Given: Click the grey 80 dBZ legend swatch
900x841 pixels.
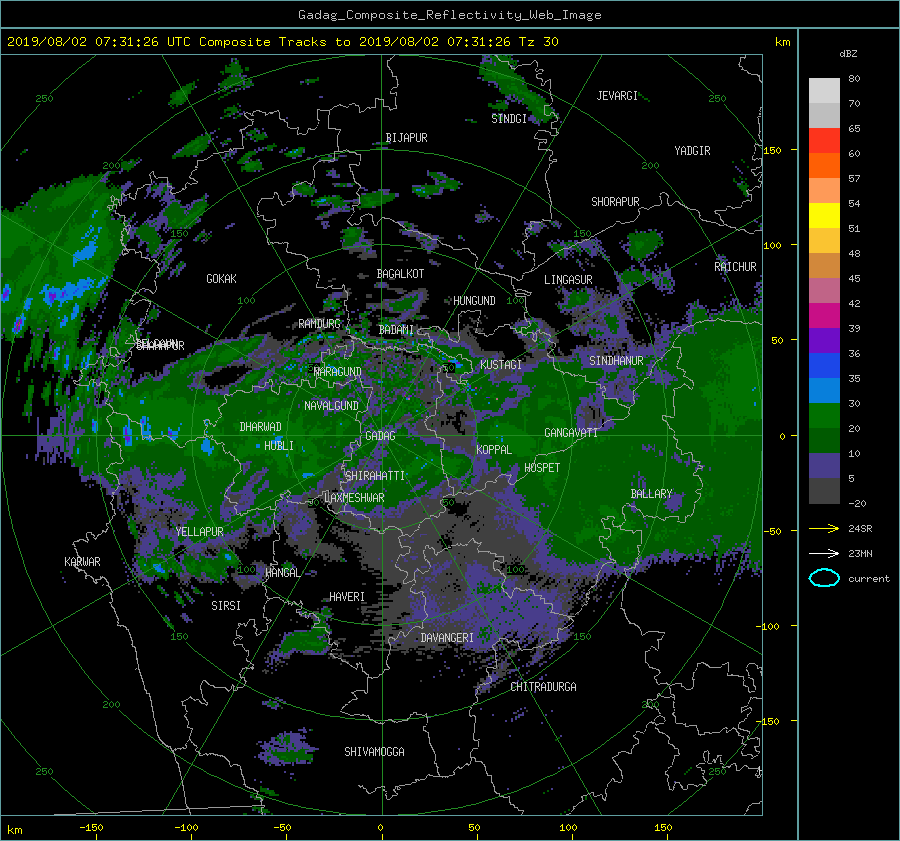Looking at the screenshot, I should 824,90.
